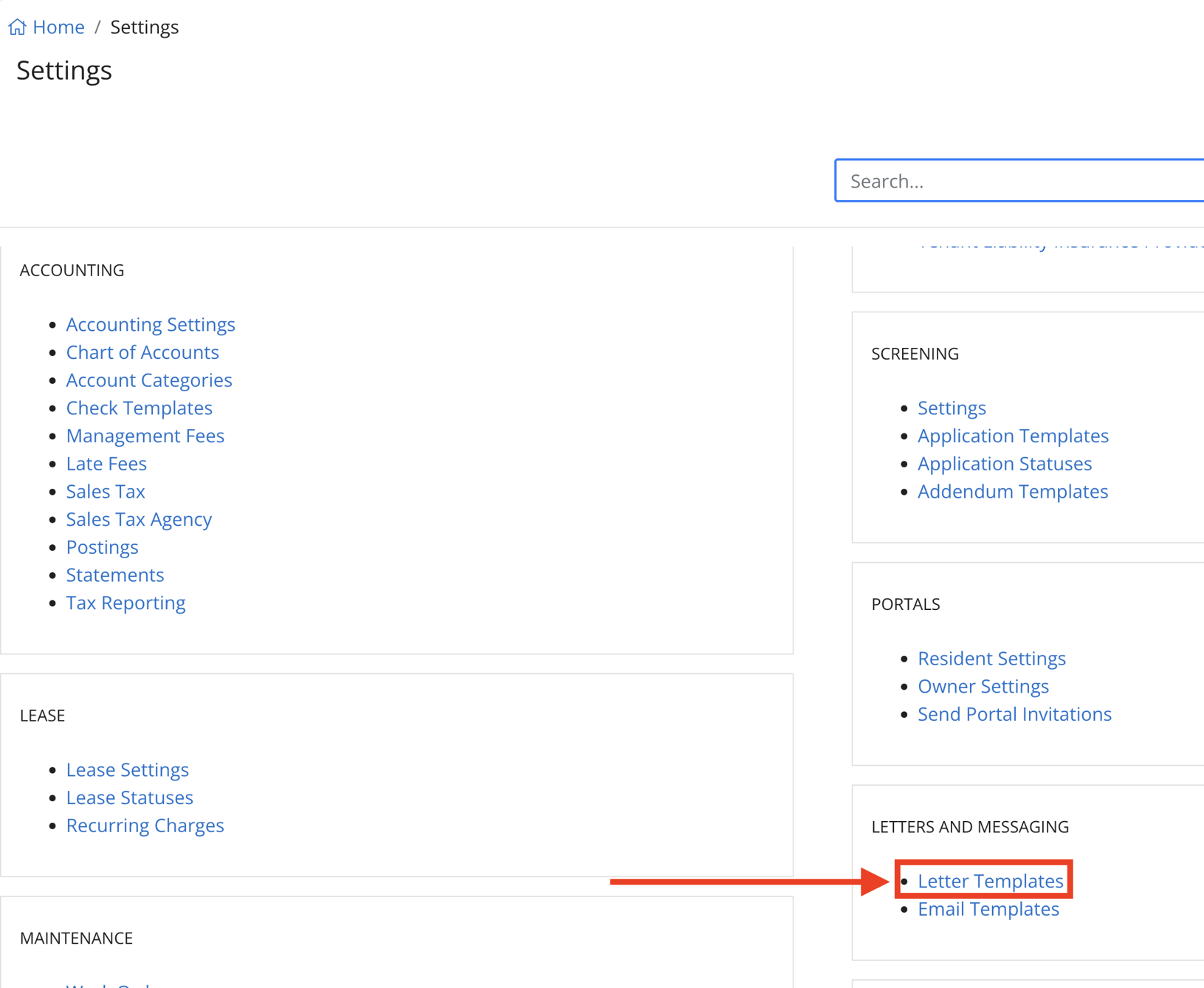Viewport: 1204px width, 988px height.
Task: Go to Chart of Accounts
Action: (x=142, y=352)
